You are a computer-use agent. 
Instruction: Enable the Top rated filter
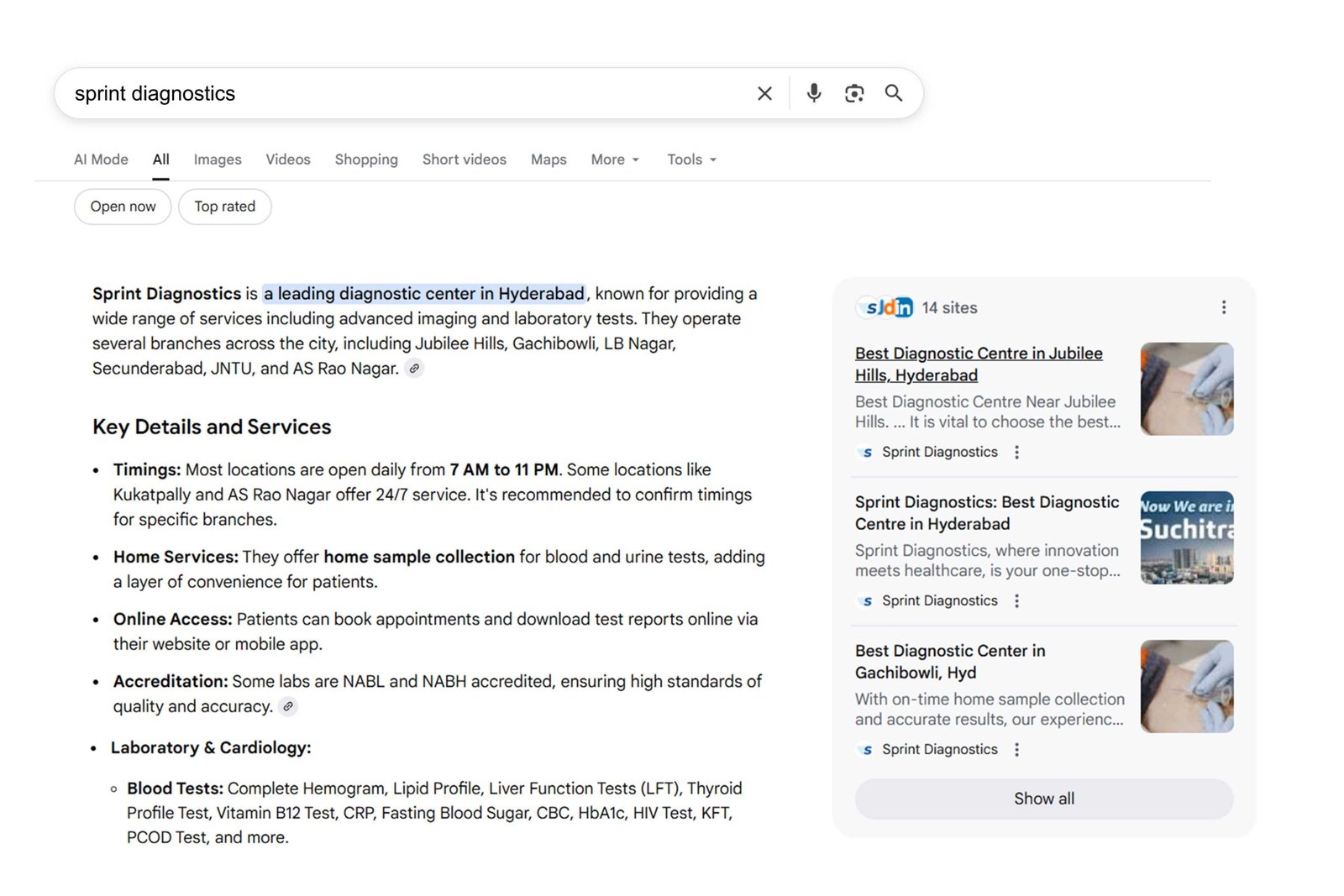tap(224, 206)
